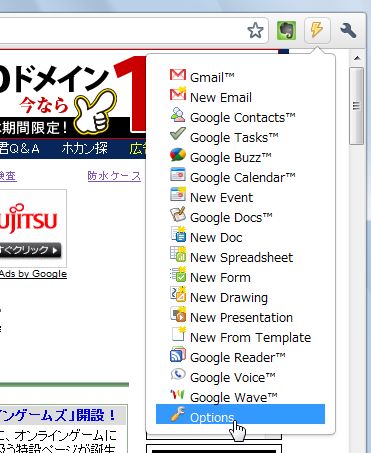Follow the 防水ケース link
Screen dimensions: 371x453
[114, 176]
